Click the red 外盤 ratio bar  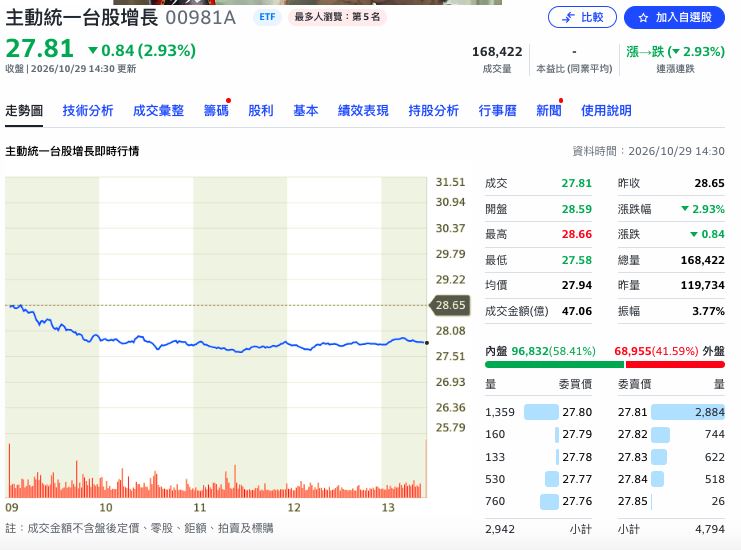[675, 364]
